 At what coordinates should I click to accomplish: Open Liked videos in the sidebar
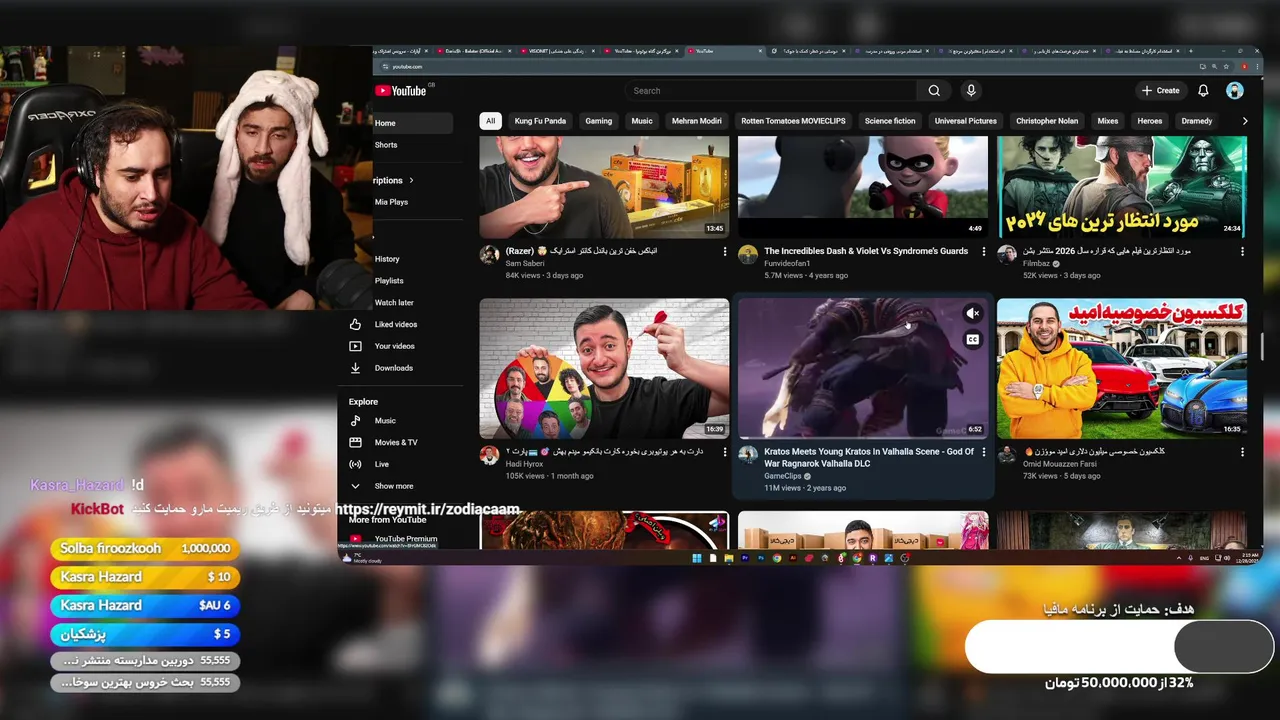pos(396,325)
